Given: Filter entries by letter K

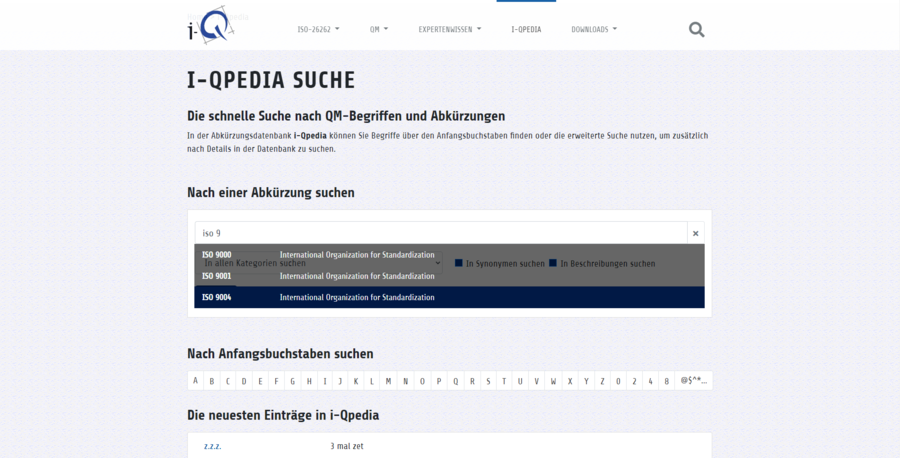Looking at the screenshot, I should (x=356, y=381).
